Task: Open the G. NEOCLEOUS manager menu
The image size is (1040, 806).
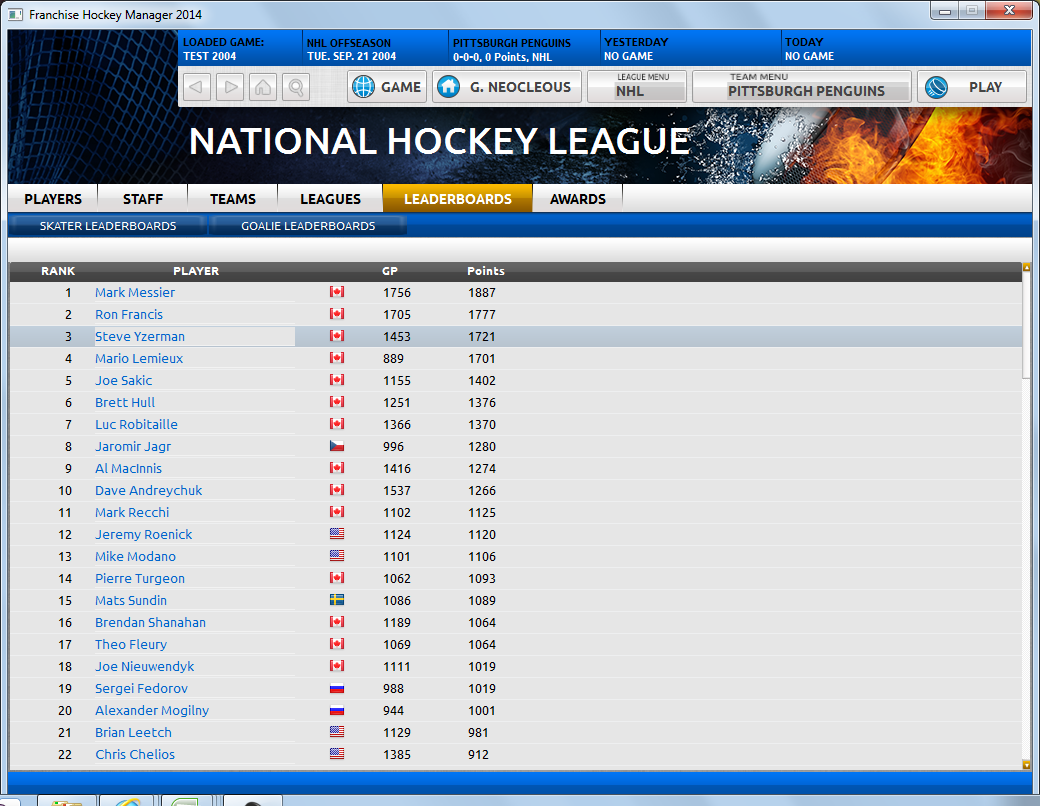Action: [507, 87]
